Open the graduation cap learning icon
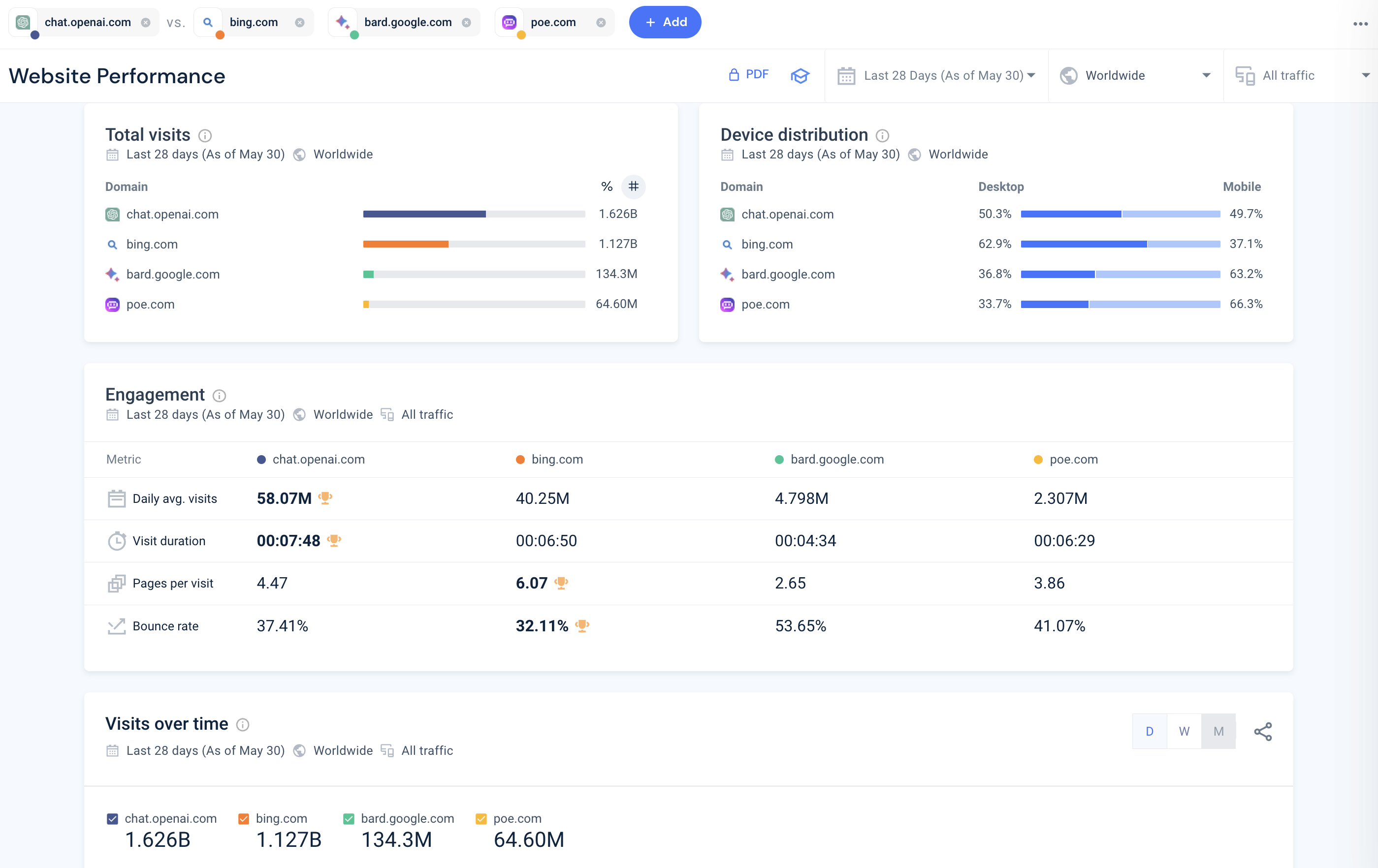 point(800,75)
